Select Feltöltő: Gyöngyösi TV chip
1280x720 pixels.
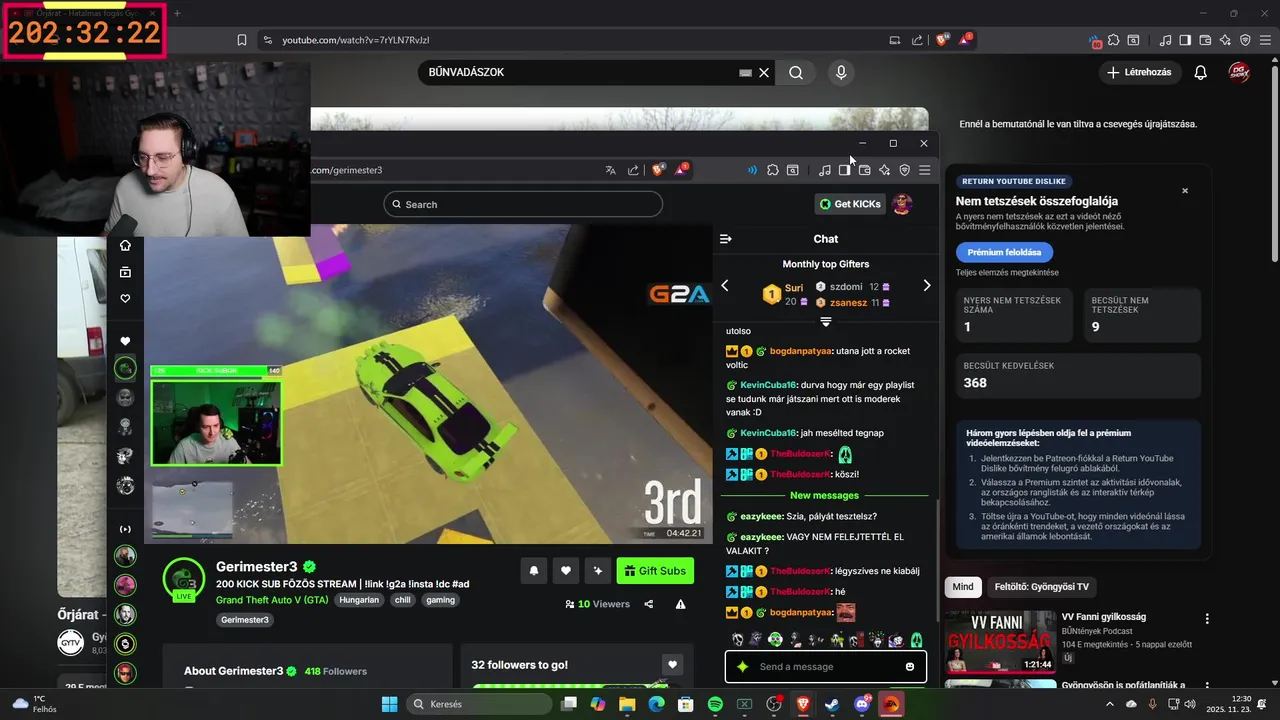click(1042, 587)
